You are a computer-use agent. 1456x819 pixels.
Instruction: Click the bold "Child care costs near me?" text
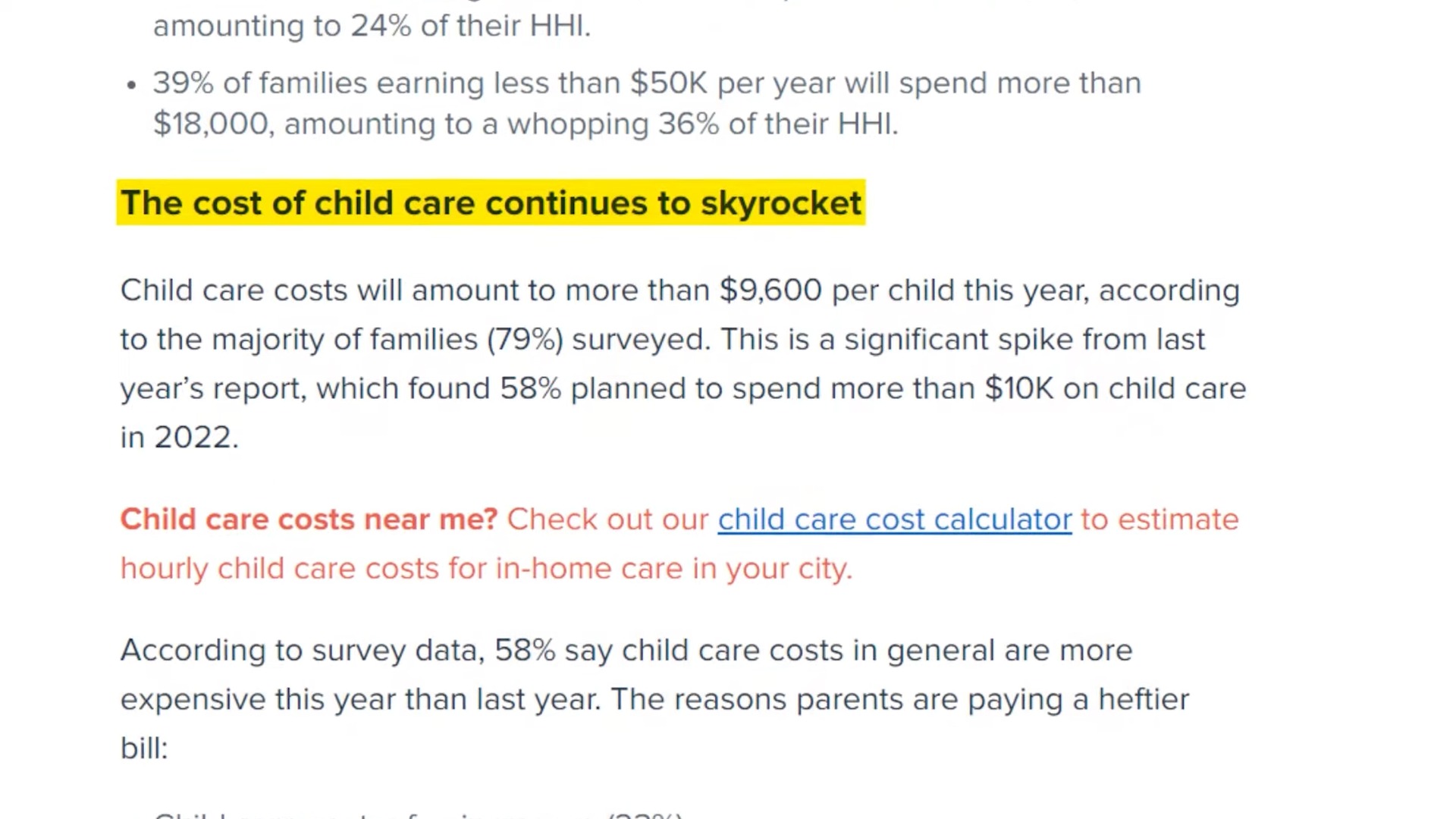point(309,519)
